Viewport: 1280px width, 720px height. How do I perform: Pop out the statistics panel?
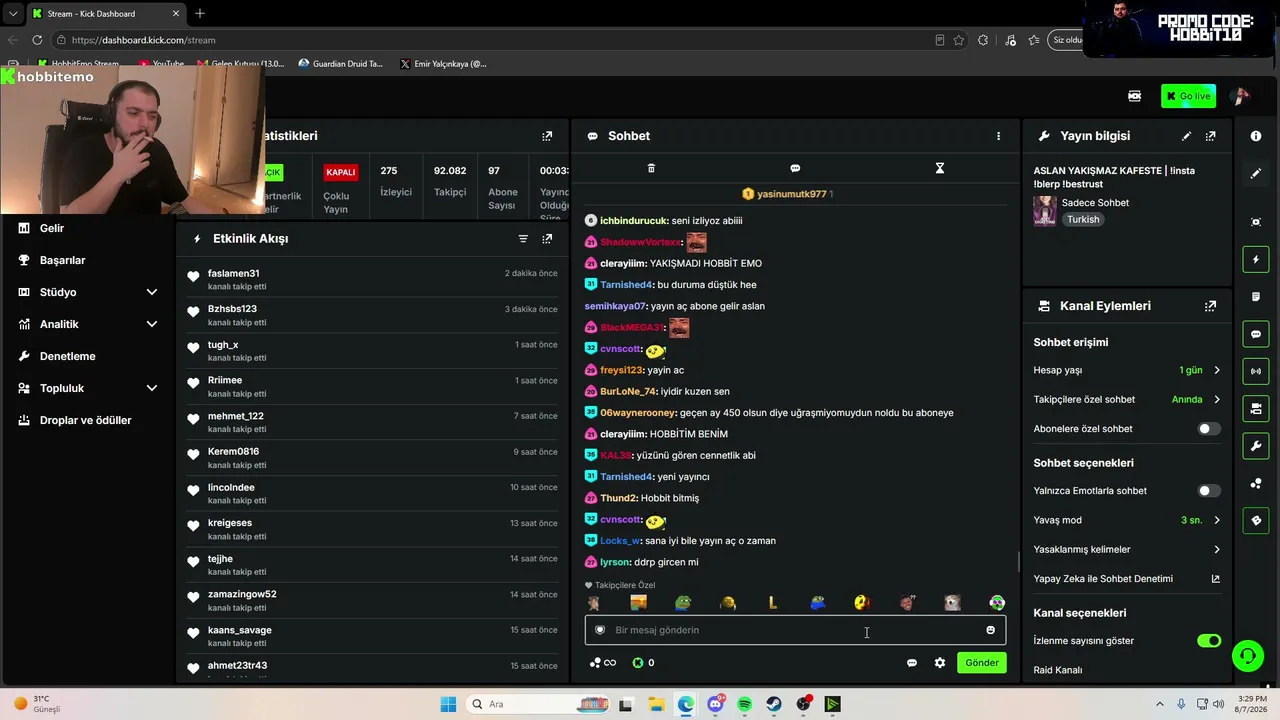click(x=547, y=136)
